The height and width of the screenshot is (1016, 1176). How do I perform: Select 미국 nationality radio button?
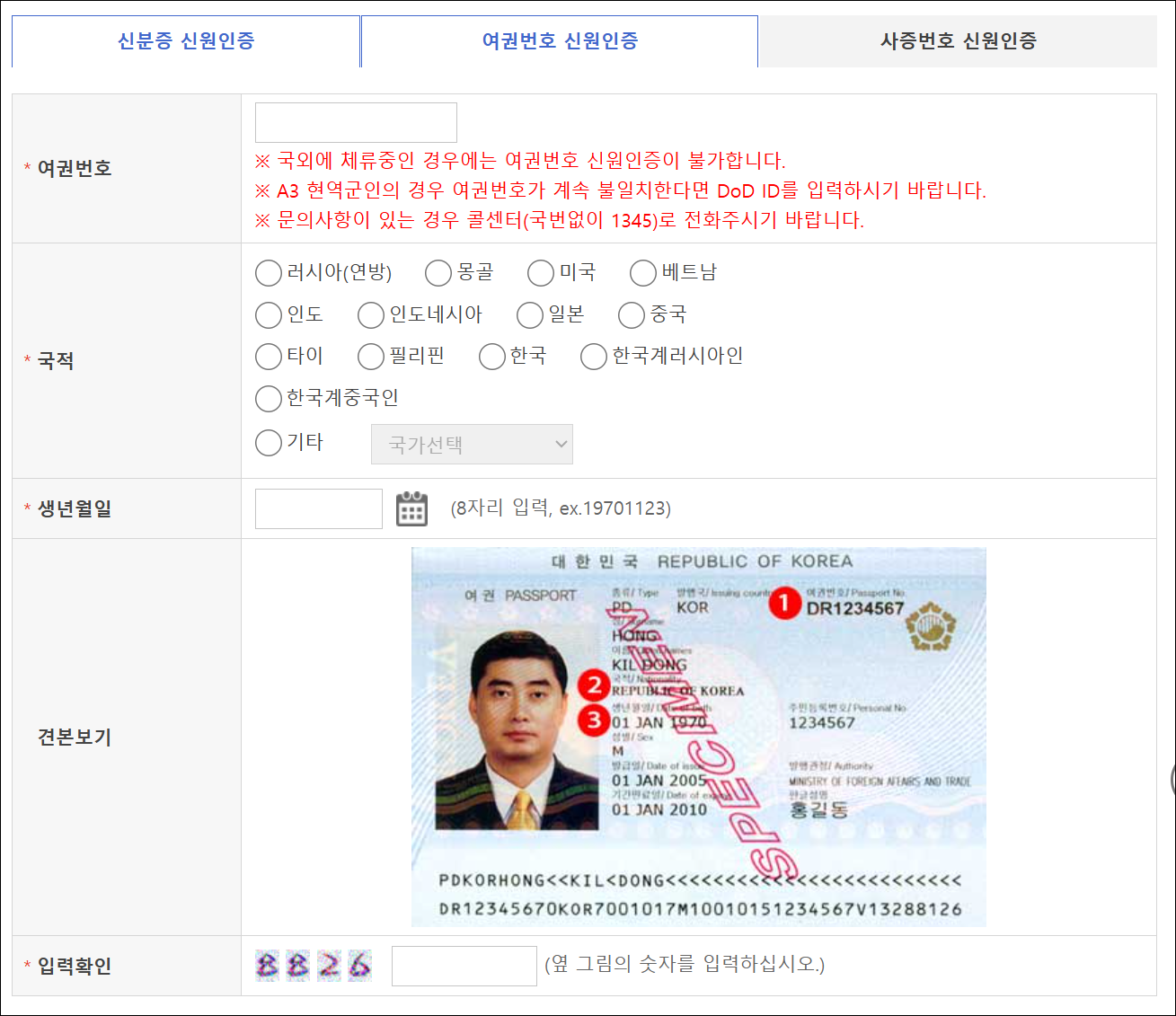pyautogui.click(x=541, y=273)
